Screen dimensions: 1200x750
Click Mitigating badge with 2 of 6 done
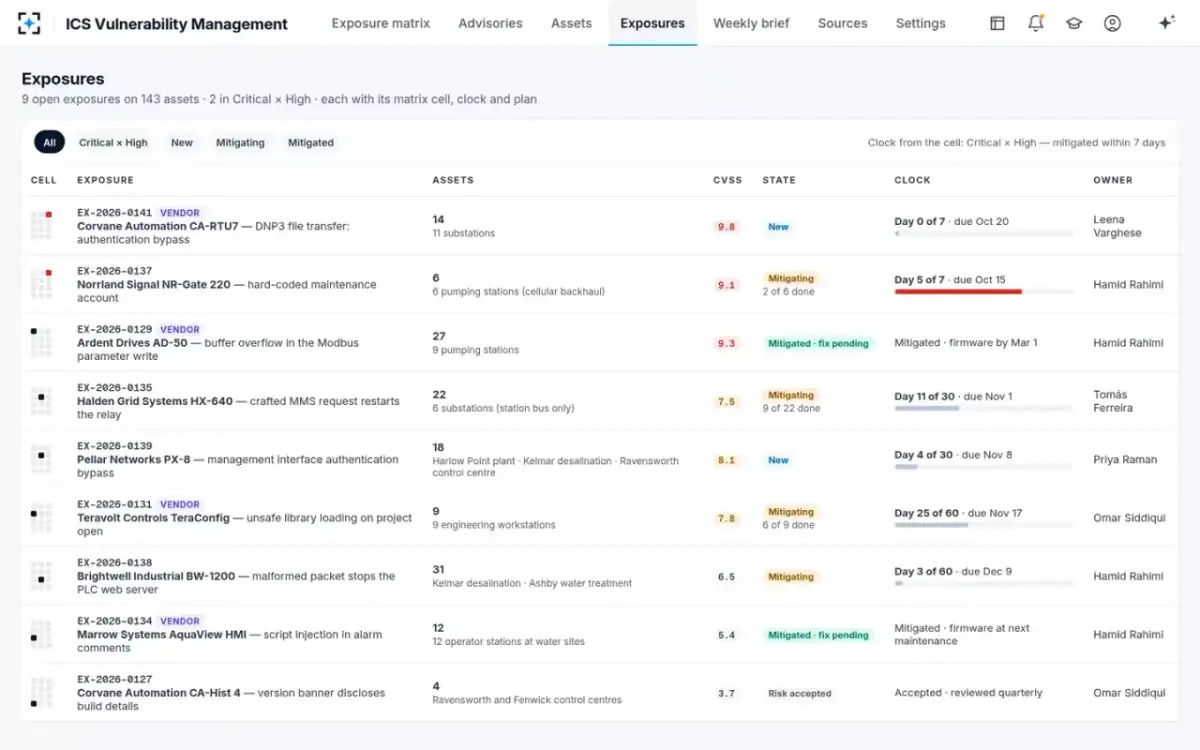pos(791,278)
